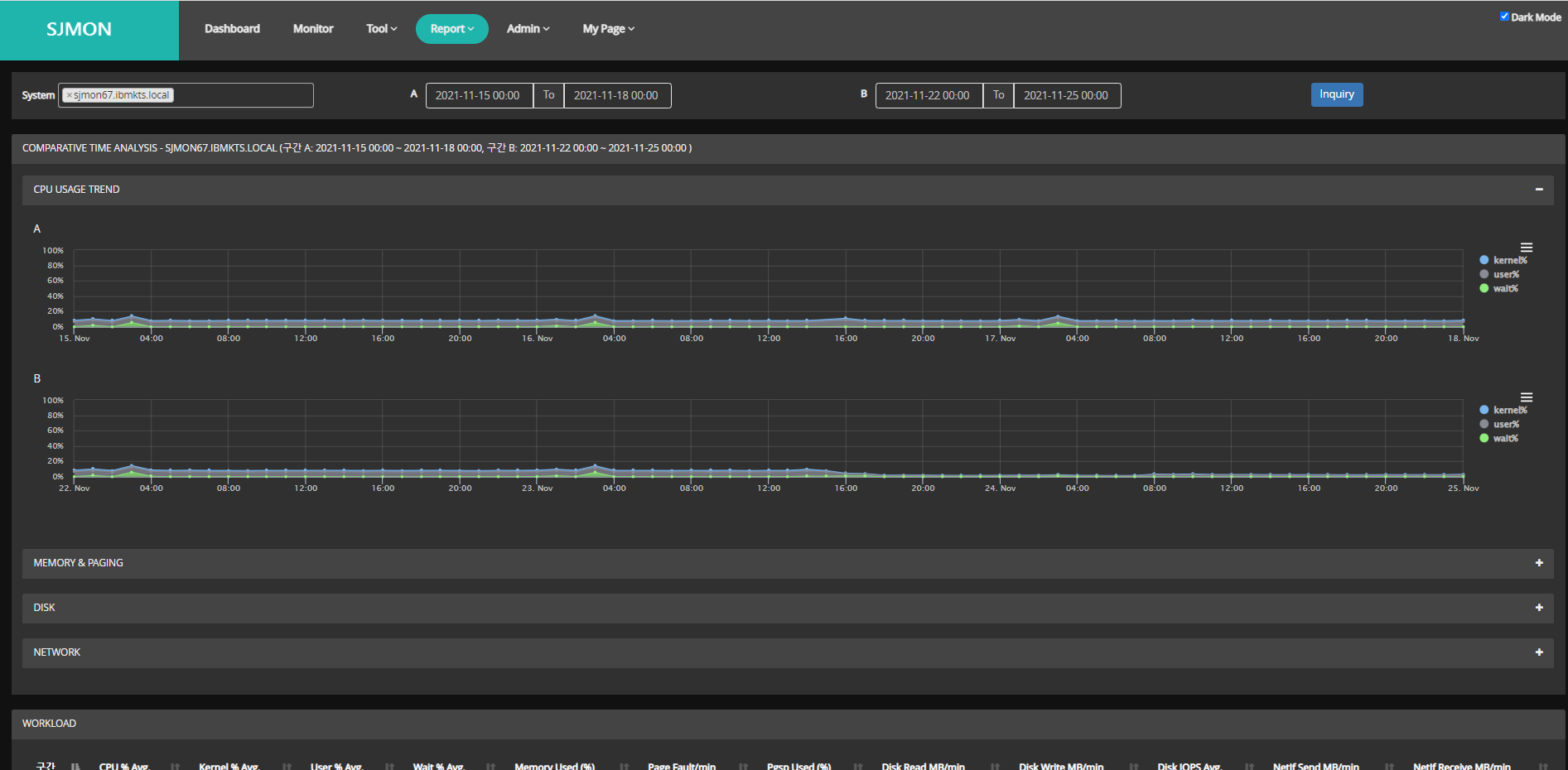This screenshot has width=1568, height=770.
Task: Expand the Network section
Action: click(1538, 652)
